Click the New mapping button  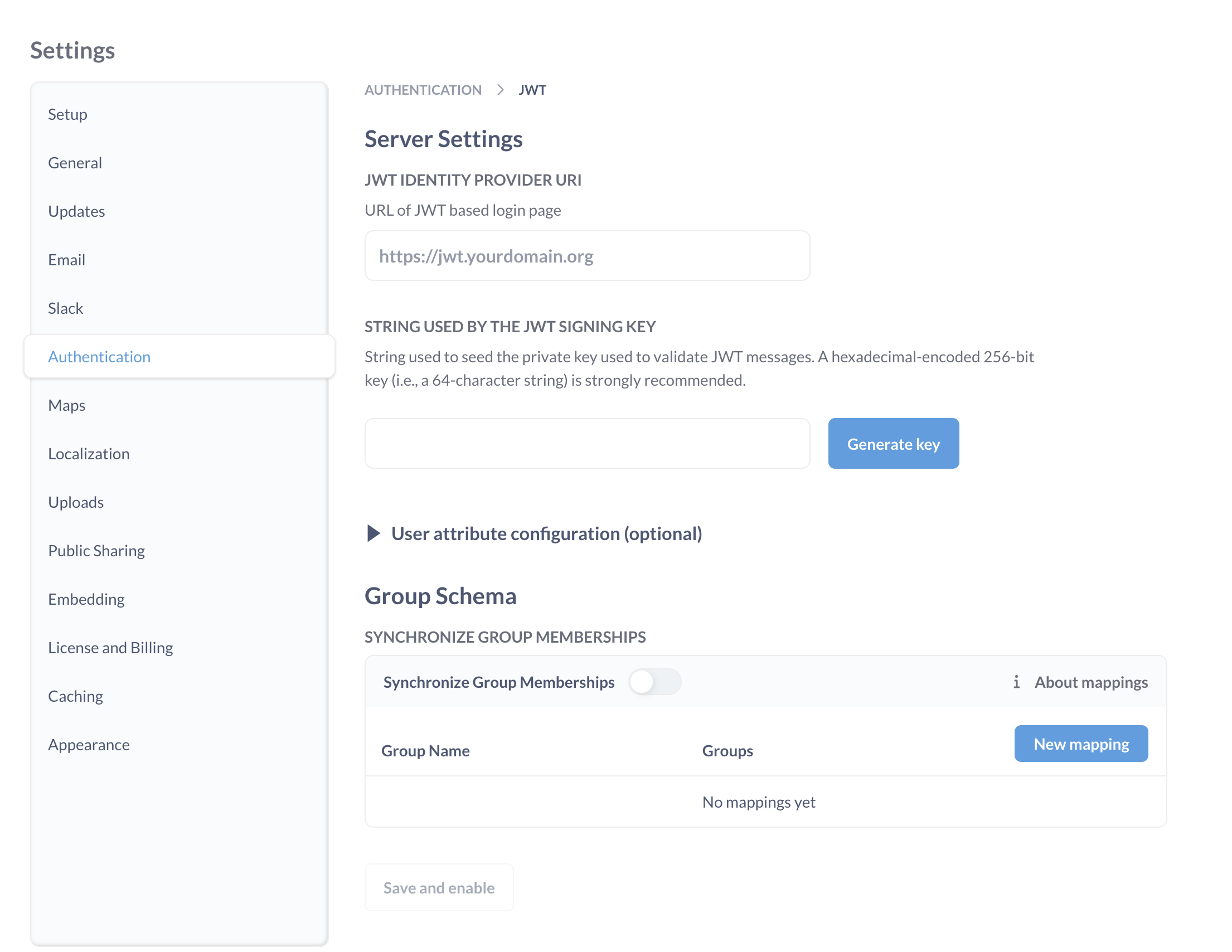1080,744
